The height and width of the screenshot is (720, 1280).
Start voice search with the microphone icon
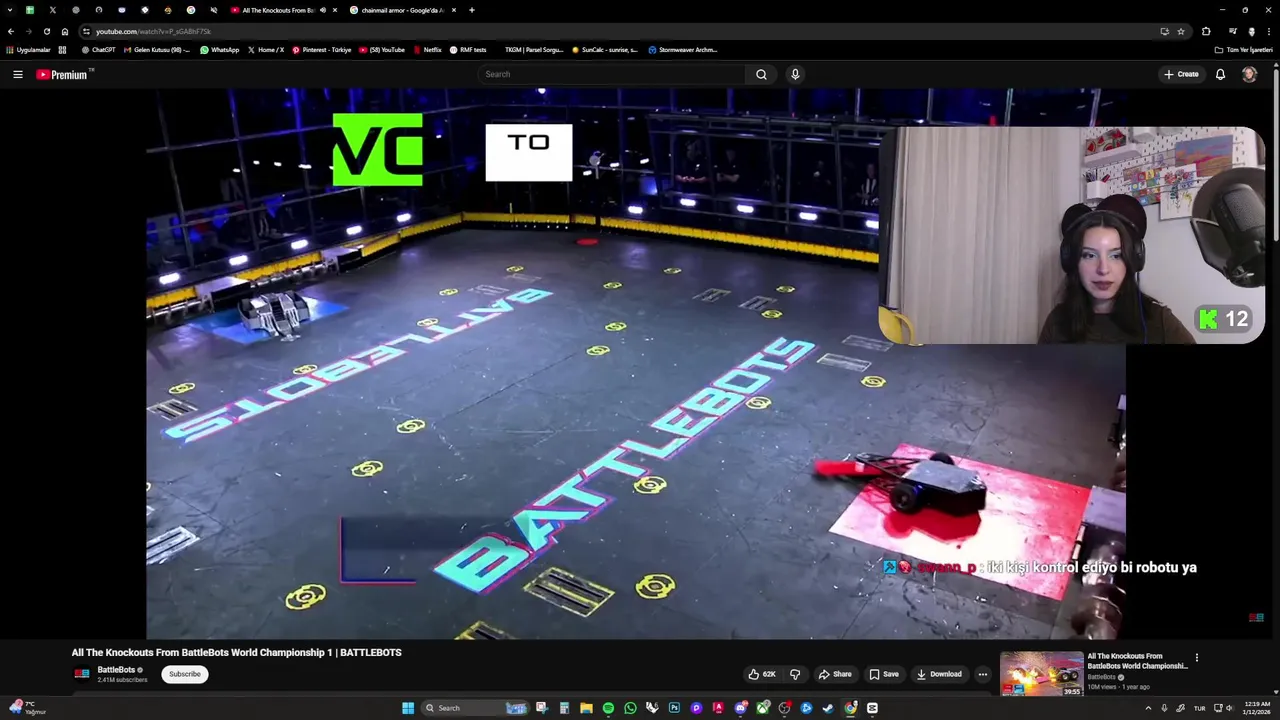pyautogui.click(x=795, y=74)
